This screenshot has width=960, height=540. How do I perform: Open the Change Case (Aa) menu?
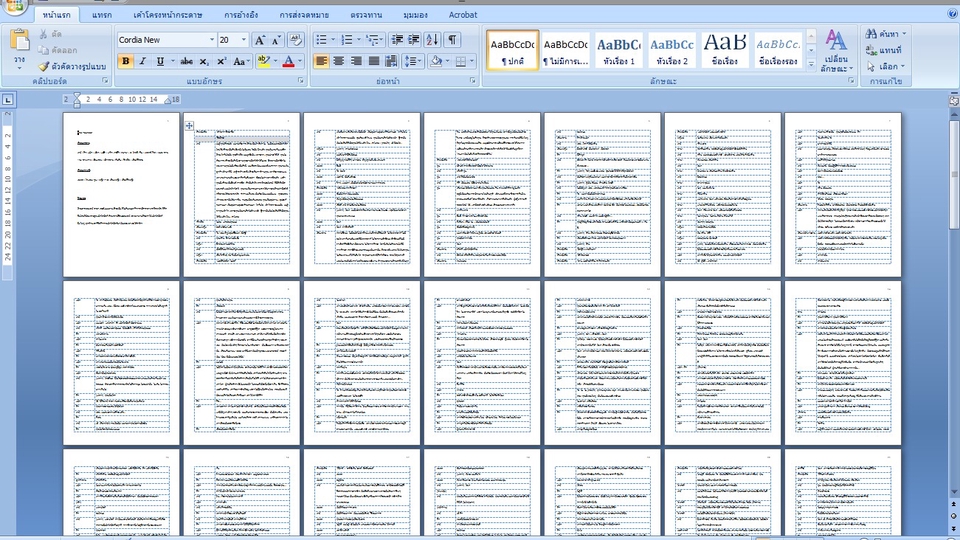(241, 61)
